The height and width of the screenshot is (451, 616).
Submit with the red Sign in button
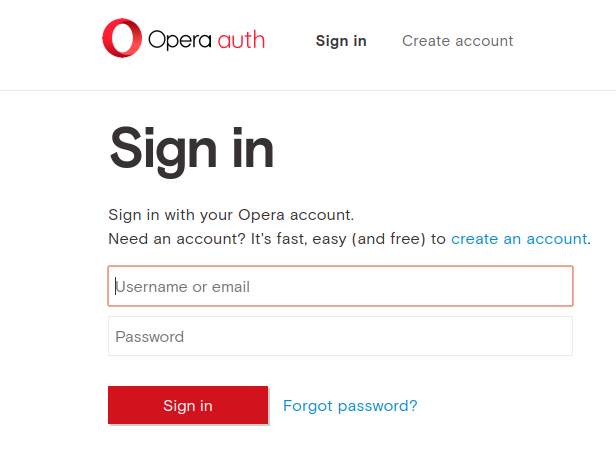188,405
